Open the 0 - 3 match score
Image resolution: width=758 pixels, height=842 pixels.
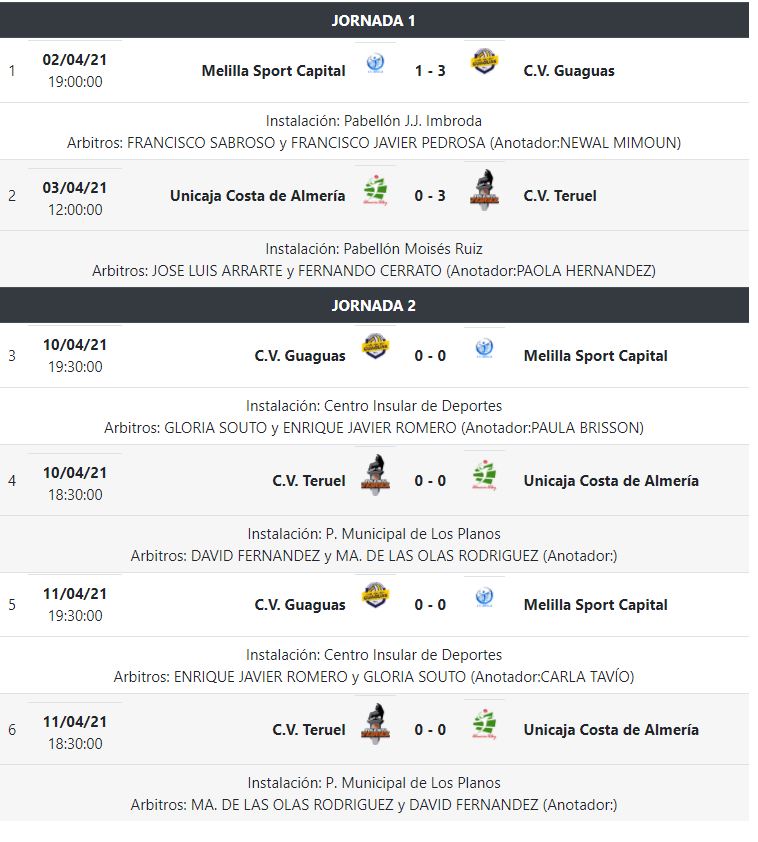430,196
